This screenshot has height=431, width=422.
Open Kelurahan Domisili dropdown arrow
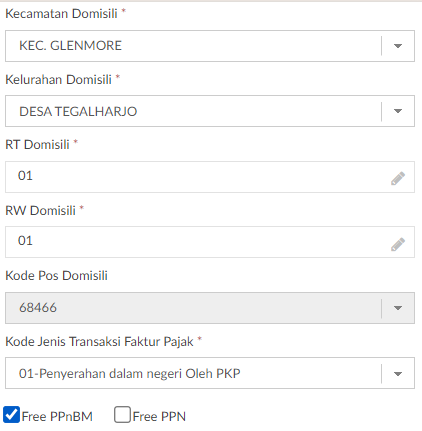click(398, 111)
